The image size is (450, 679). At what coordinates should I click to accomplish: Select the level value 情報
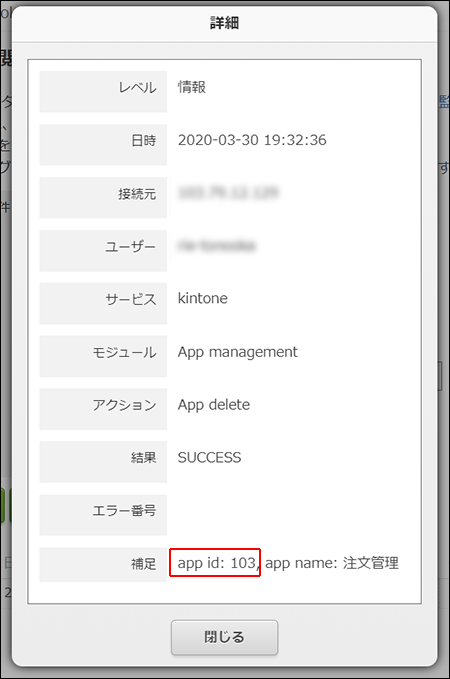pyautogui.click(x=191, y=87)
